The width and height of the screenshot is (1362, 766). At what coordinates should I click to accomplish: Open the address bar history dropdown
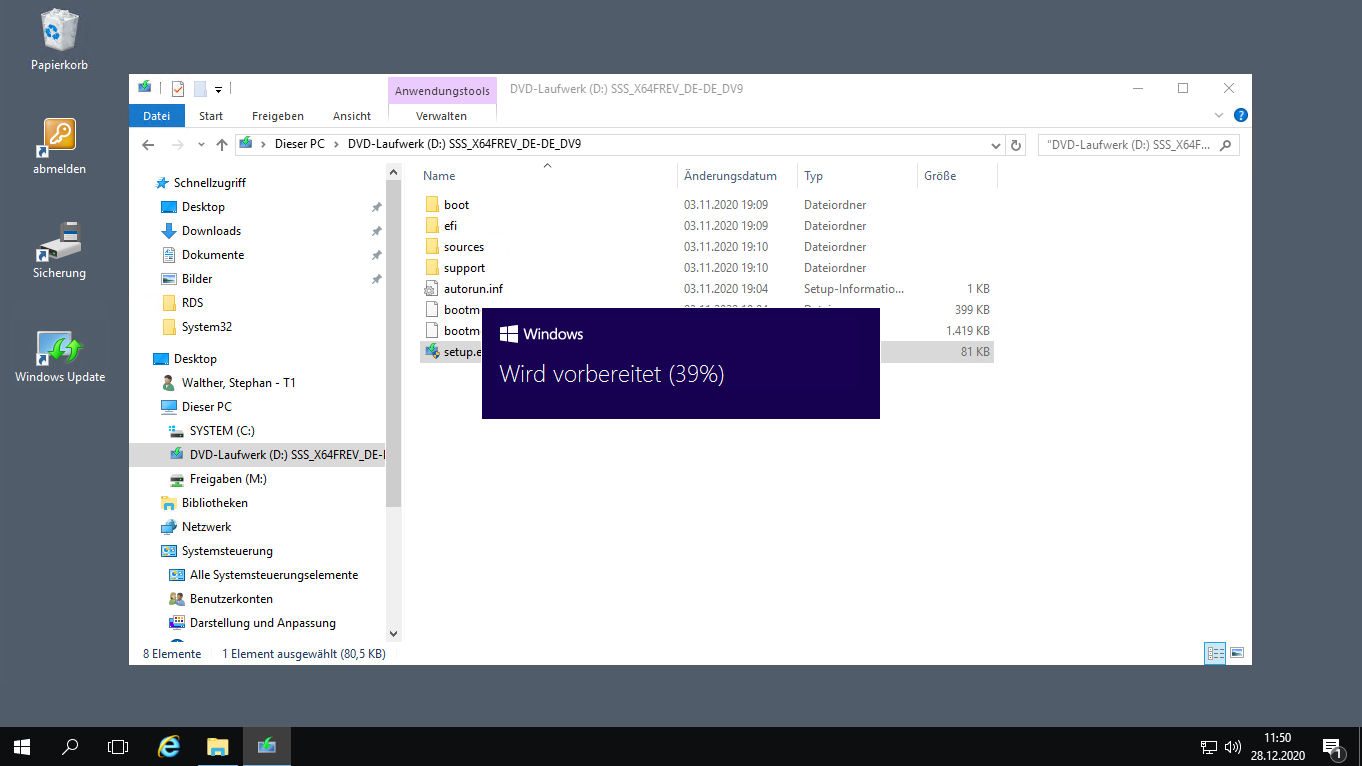995,145
